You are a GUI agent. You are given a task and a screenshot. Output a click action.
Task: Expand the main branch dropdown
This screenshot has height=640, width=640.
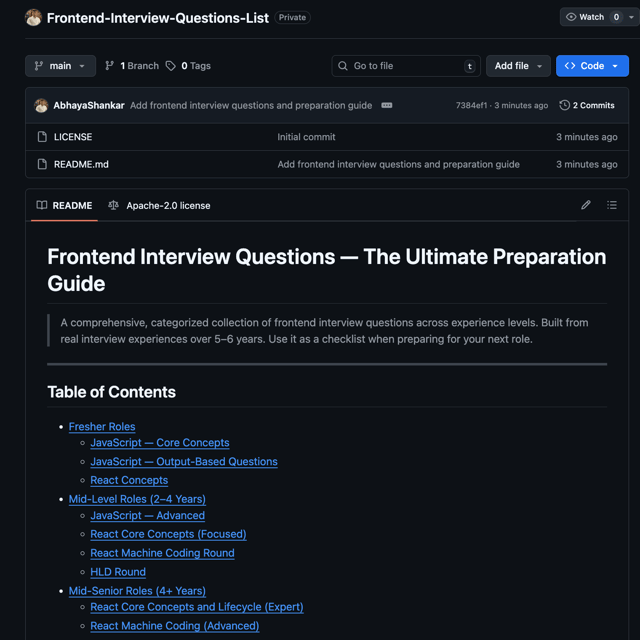(60, 66)
